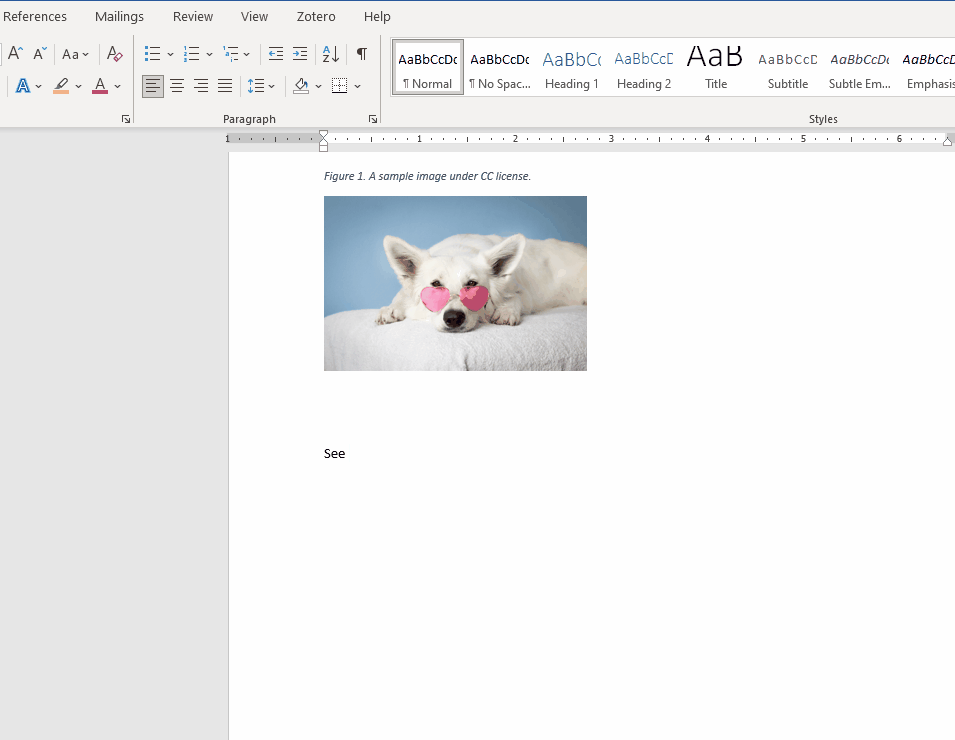Open highlight color dropdown arrow
This screenshot has width=955, height=740.
click(78, 86)
